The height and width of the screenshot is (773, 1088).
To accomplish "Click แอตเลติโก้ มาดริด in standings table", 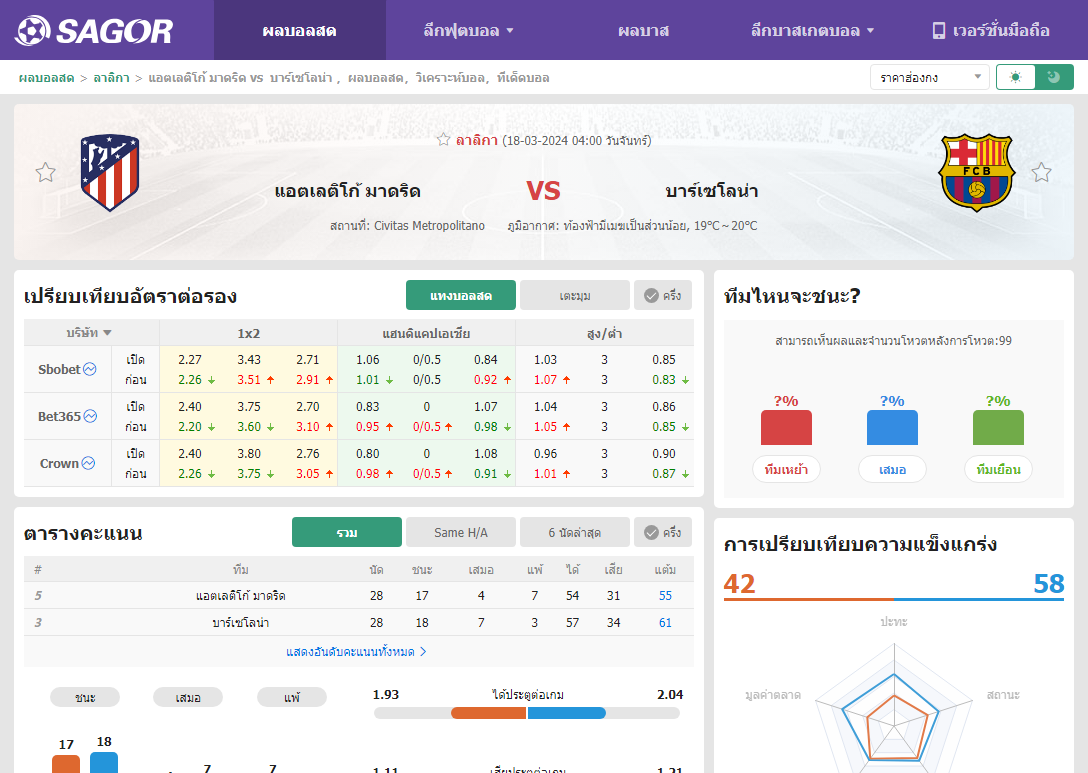I will (x=241, y=595).
